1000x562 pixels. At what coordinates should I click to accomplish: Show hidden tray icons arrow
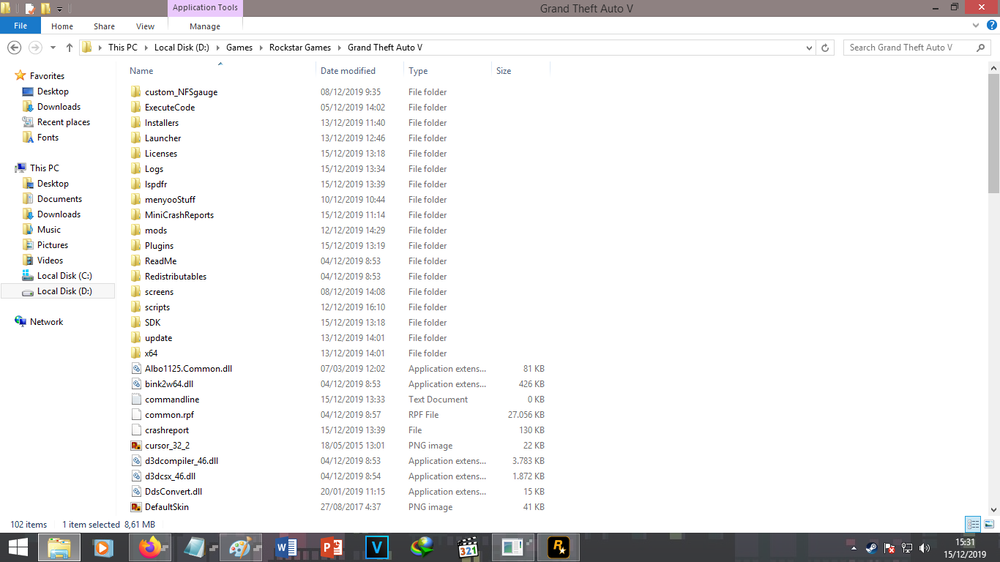853,548
